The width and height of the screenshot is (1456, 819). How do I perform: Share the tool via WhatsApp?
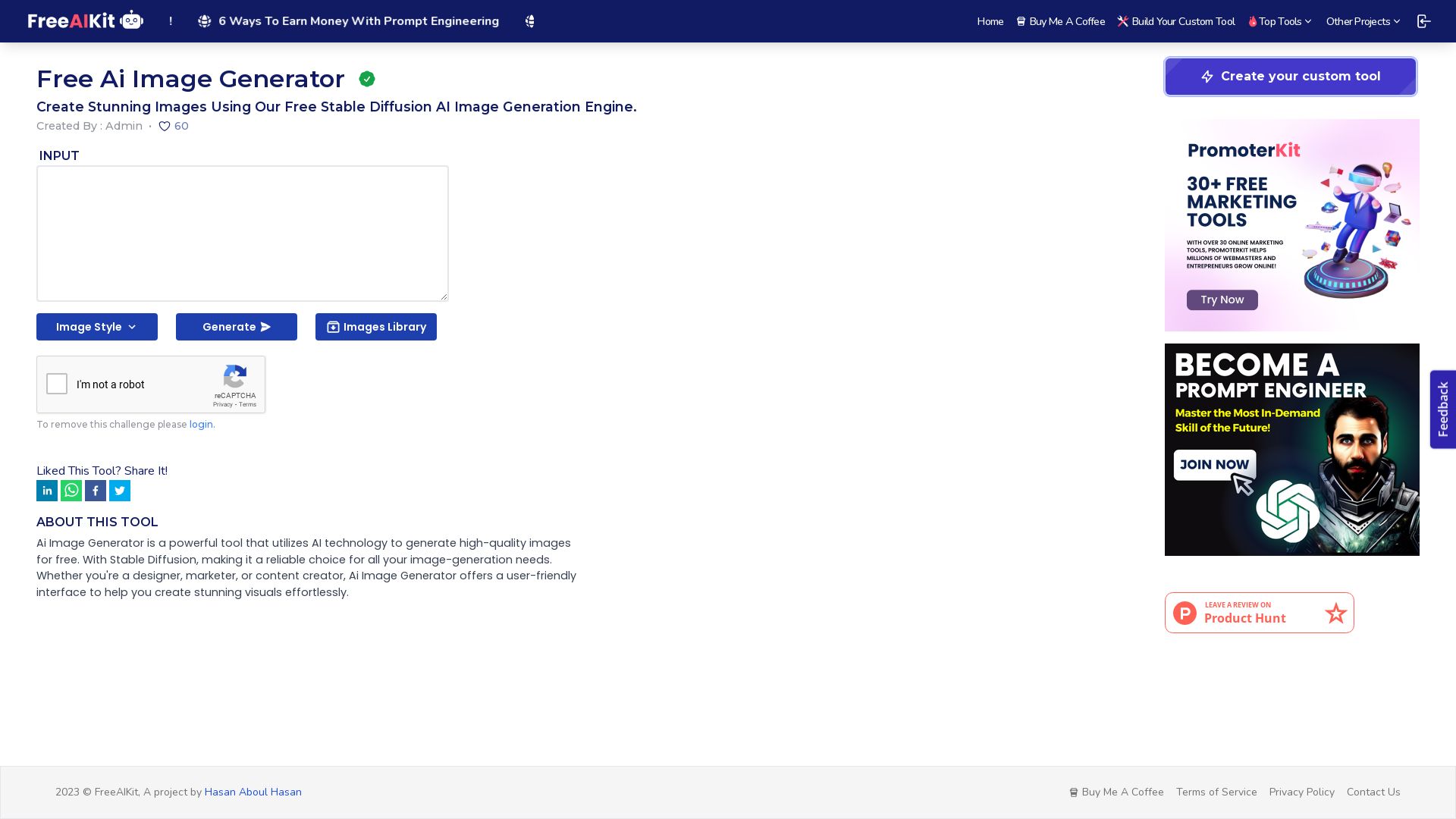tap(71, 491)
